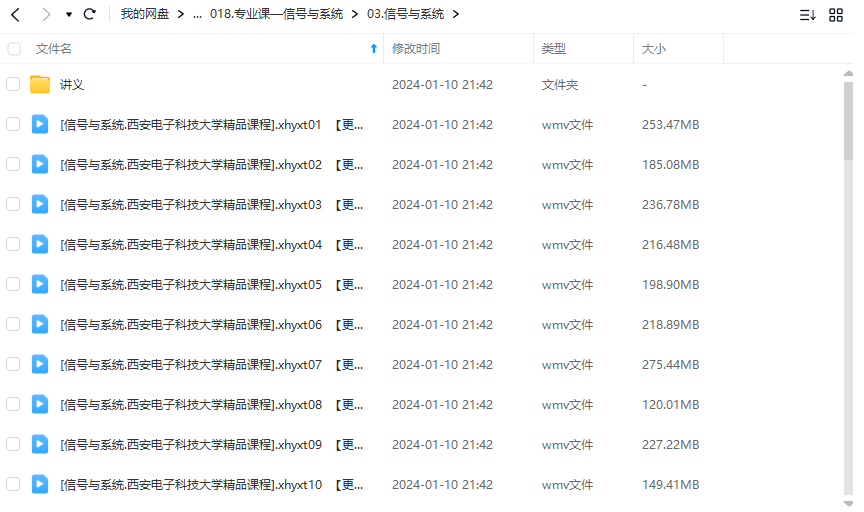
Task: Click the video icon of xhyxt06
Action: [x=40, y=324]
